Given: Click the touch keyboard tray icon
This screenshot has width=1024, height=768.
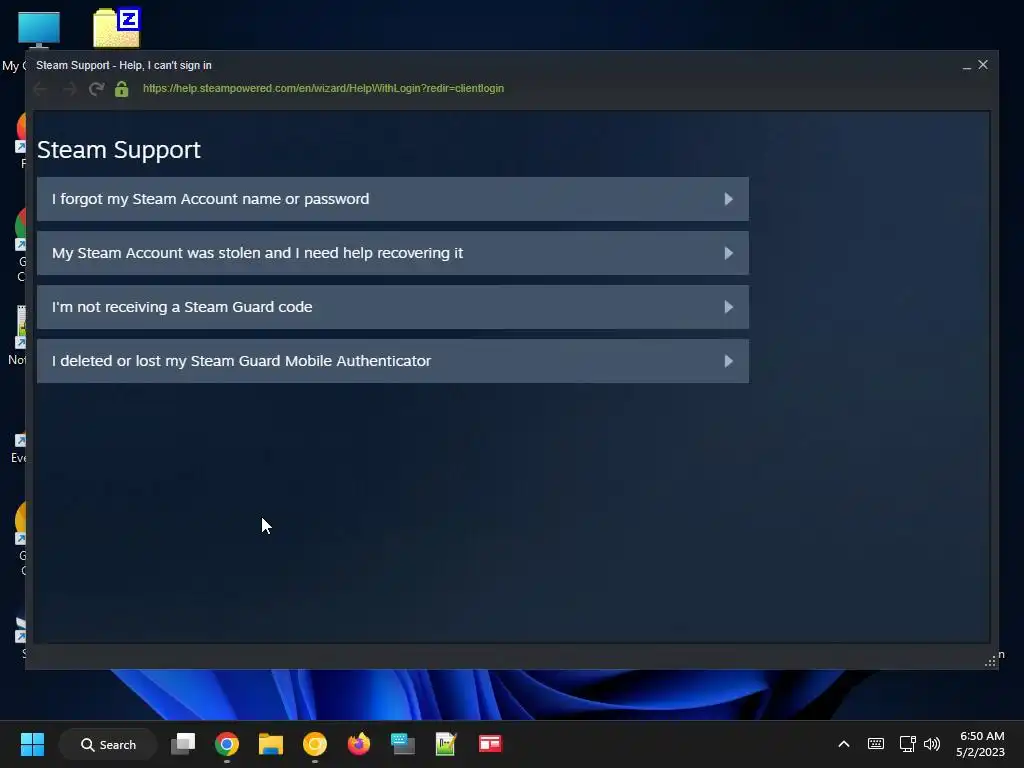Looking at the screenshot, I should [876, 744].
